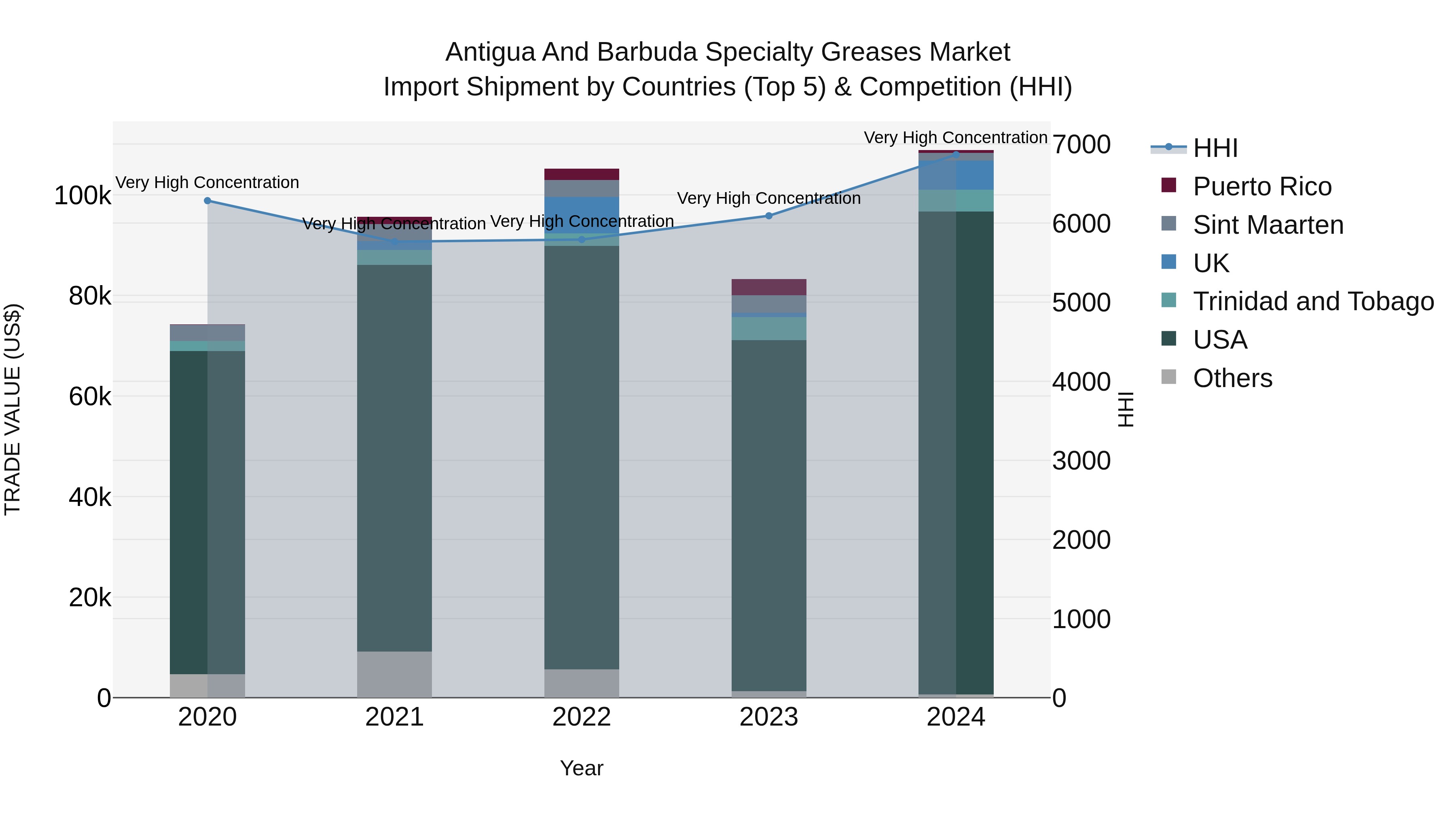Click the 2024 x-axis label
This screenshot has width=1456, height=819.
pyautogui.click(x=956, y=717)
